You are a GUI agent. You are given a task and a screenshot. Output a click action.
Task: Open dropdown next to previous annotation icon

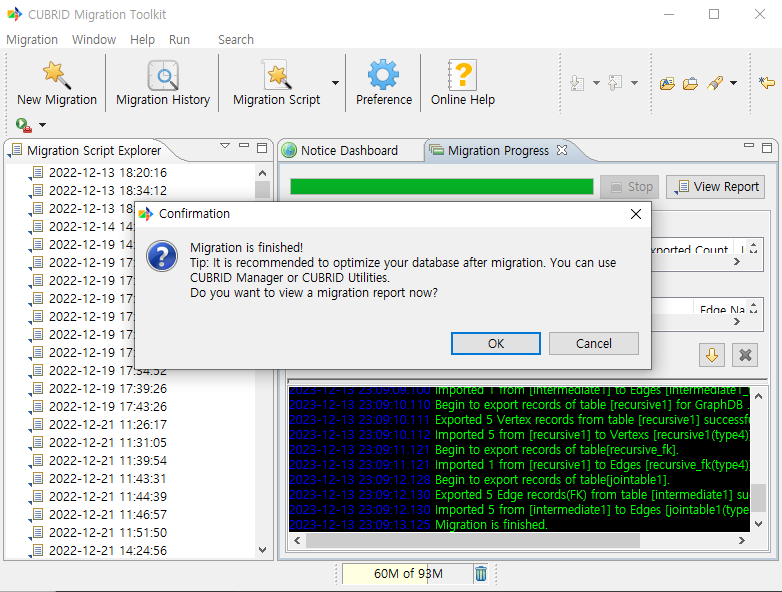[634, 83]
